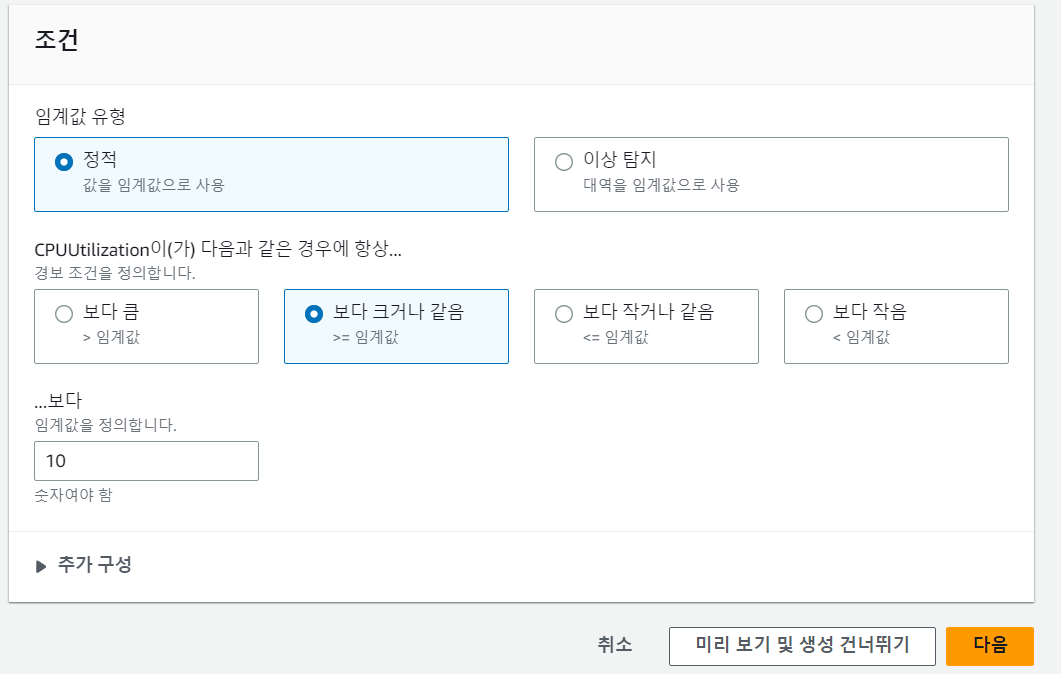Click the 임계값 유형 label
The width and height of the screenshot is (1061, 674).
80,116
